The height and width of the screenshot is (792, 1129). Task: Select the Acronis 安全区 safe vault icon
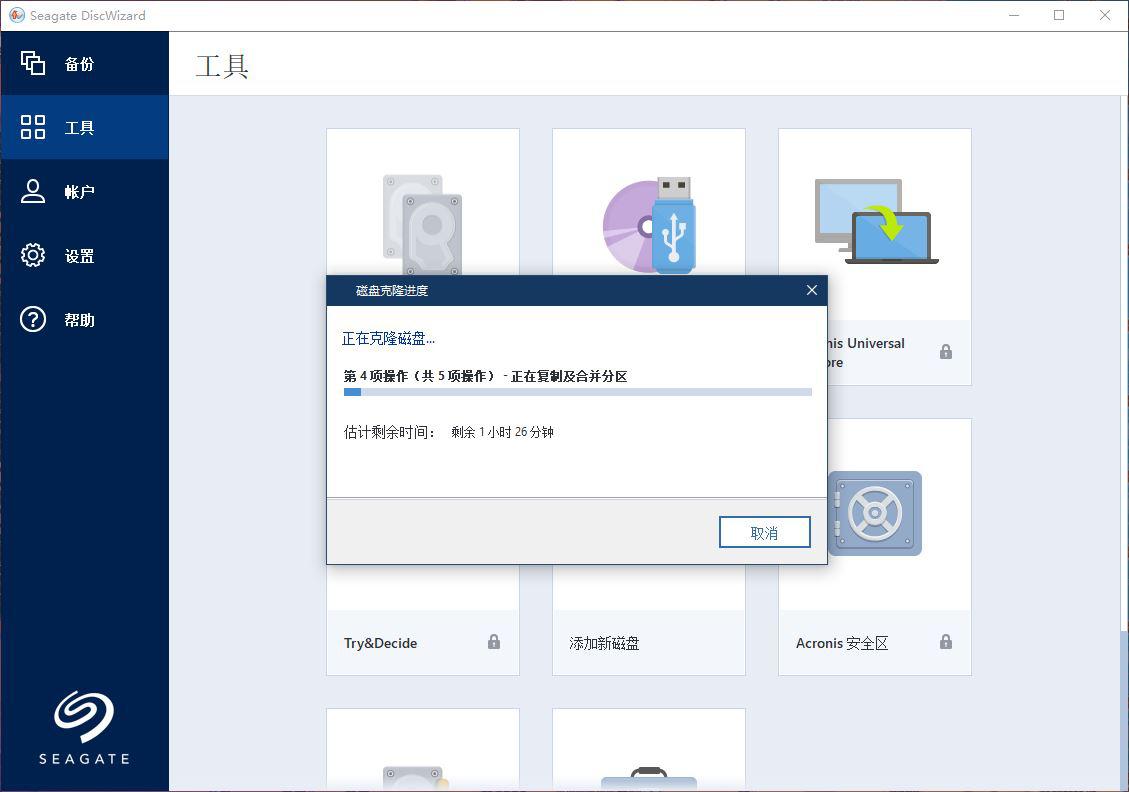pos(874,513)
